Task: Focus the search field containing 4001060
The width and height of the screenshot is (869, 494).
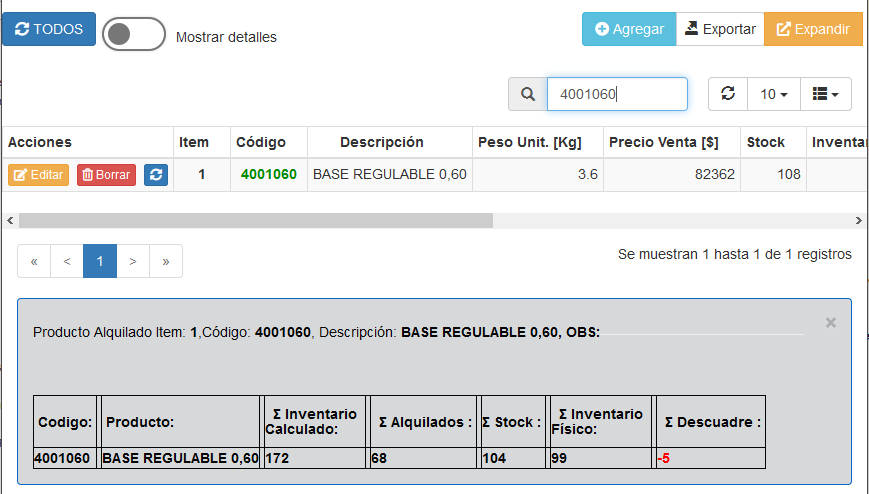Action: point(616,94)
